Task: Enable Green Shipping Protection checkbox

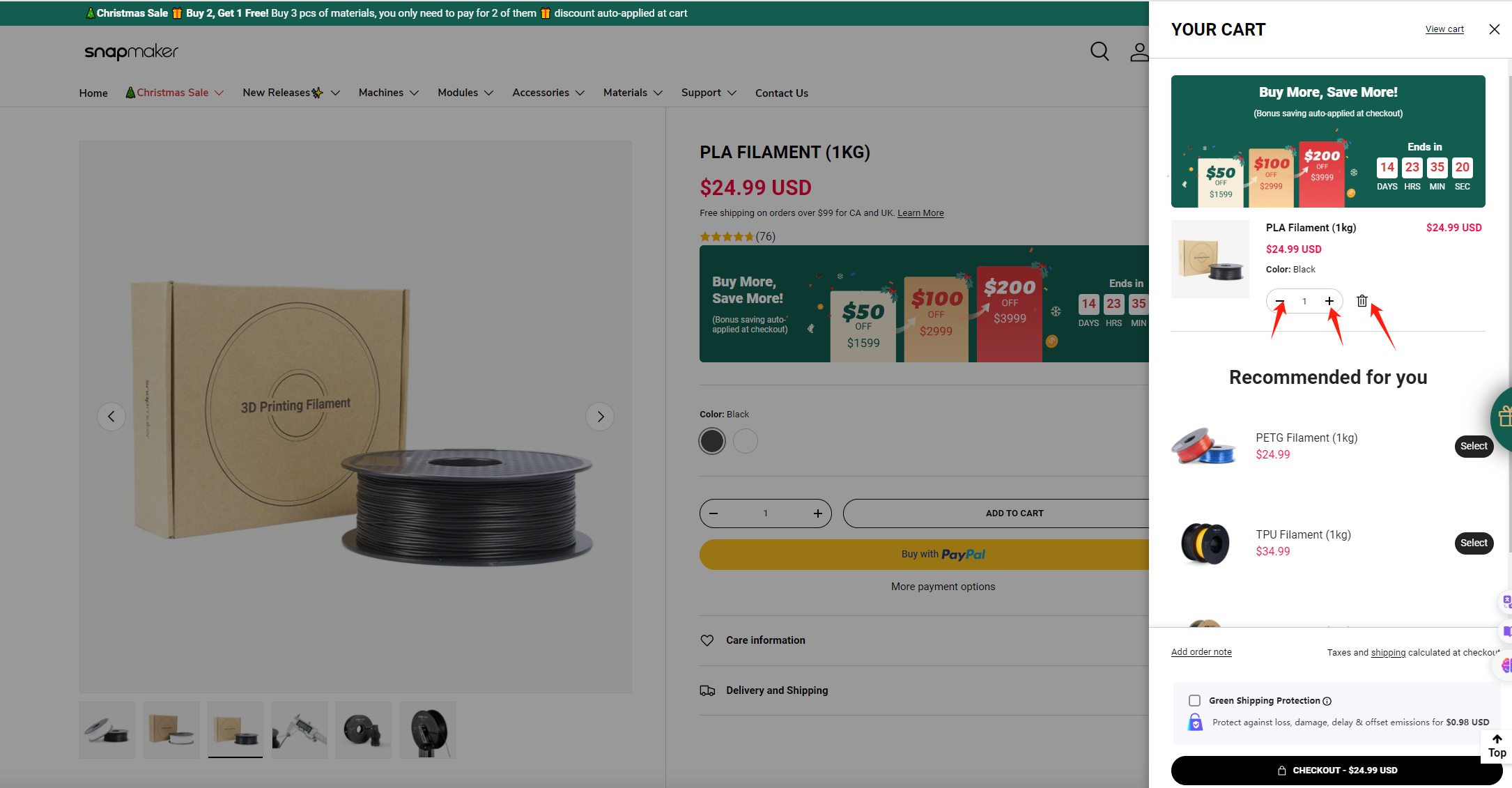Action: [1194, 700]
